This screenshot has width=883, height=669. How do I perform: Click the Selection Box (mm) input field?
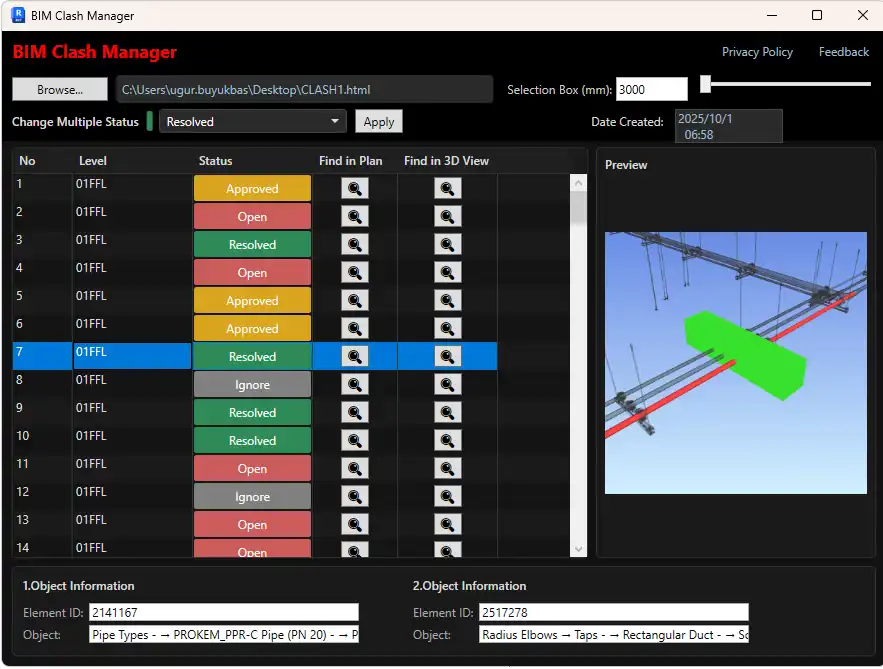click(x=651, y=89)
